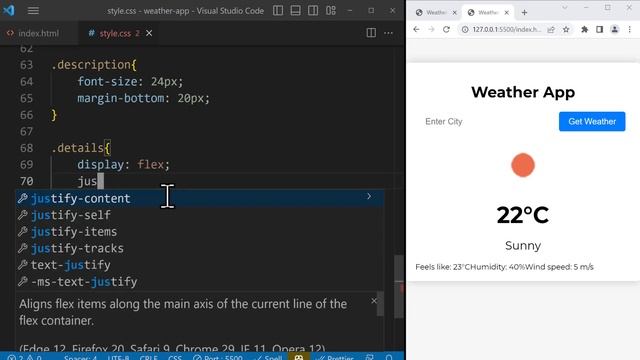Screen dimensions: 640x360
Task: Close the style.css editor tab
Action: (x=149, y=33)
